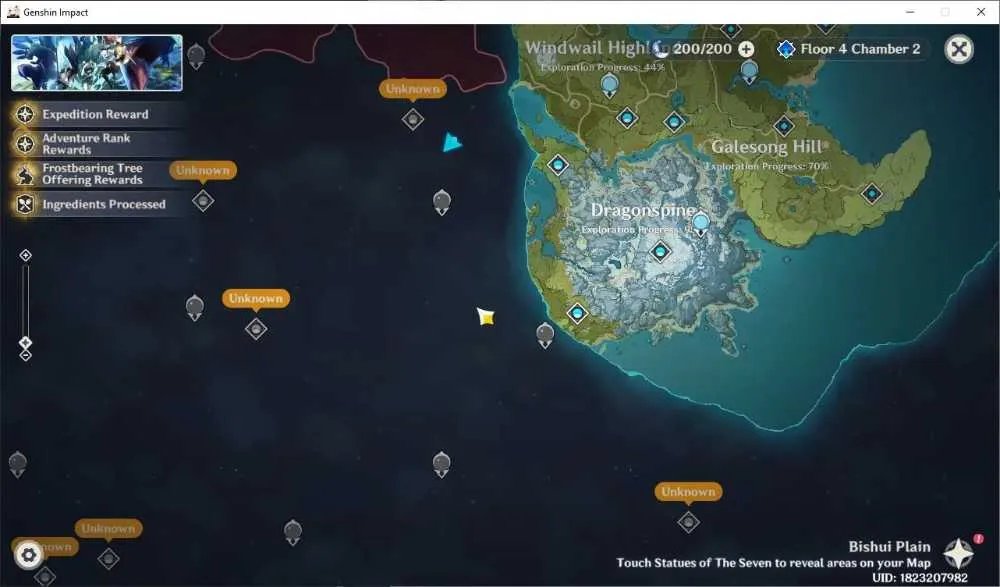The height and width of the screenshot is (587, 1000).
Task: Select the Statue of the Seven under Windwail Highland's progress
Action: [610, 85]
